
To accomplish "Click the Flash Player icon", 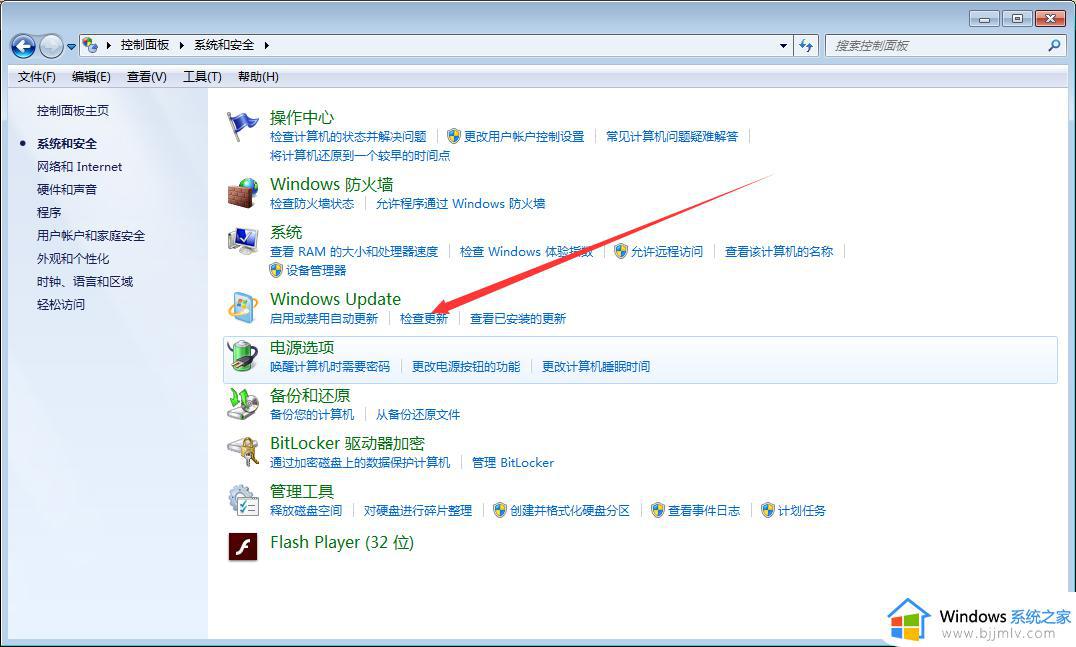I will (243, 547).
